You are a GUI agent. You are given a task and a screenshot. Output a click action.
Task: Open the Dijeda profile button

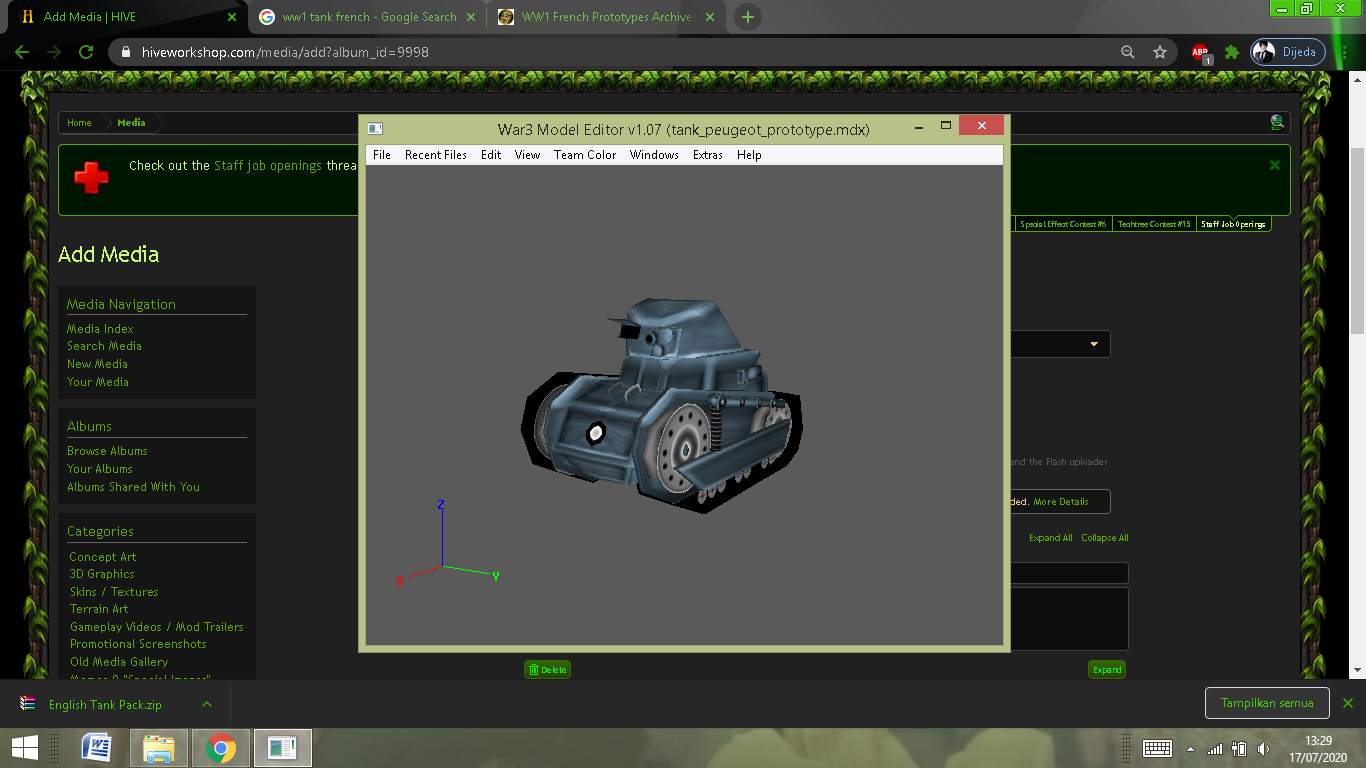click(x=1288, y=52)
